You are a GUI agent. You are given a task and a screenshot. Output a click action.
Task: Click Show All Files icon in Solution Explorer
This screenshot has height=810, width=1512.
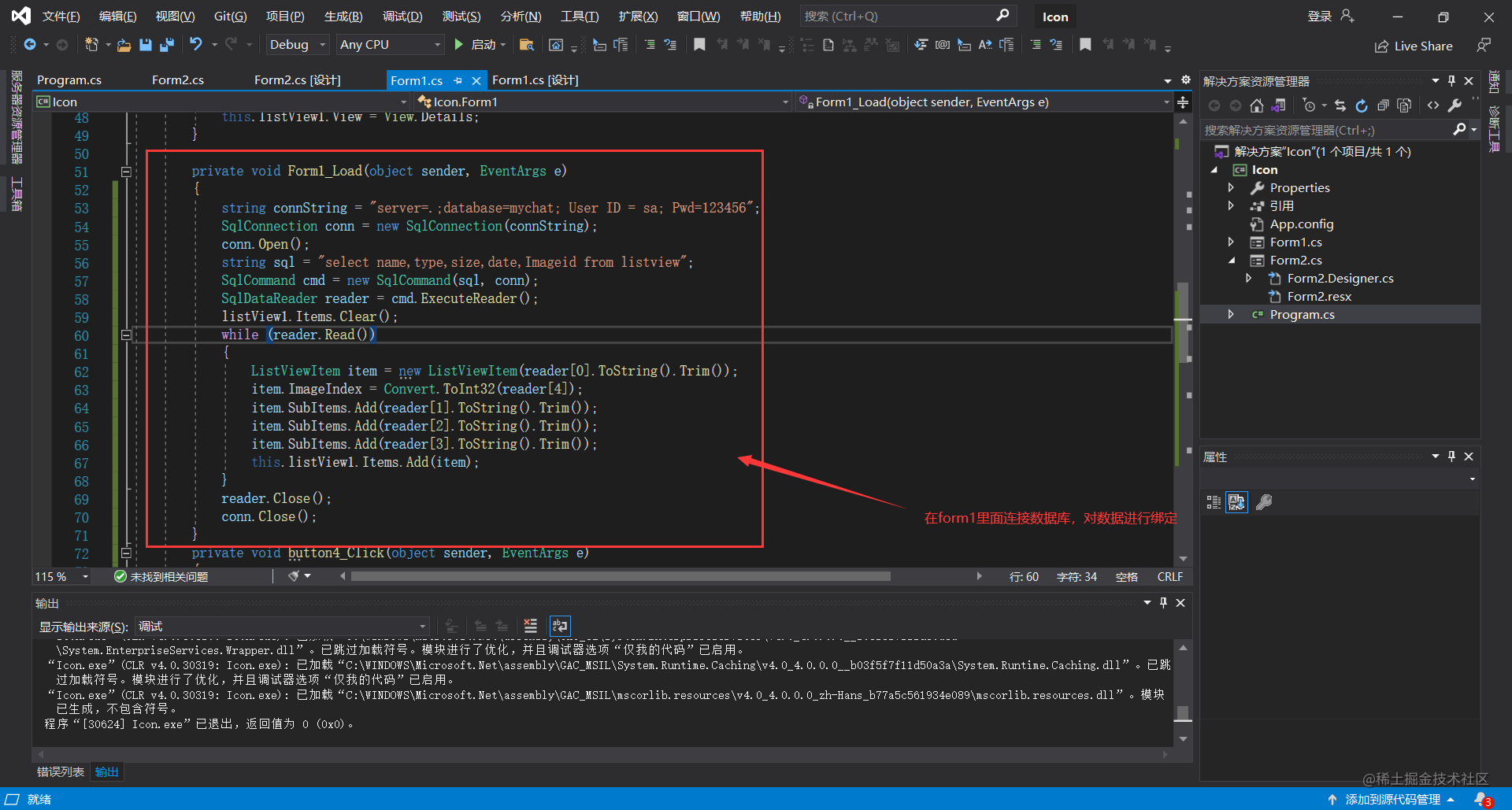(x=1403, y=105)
